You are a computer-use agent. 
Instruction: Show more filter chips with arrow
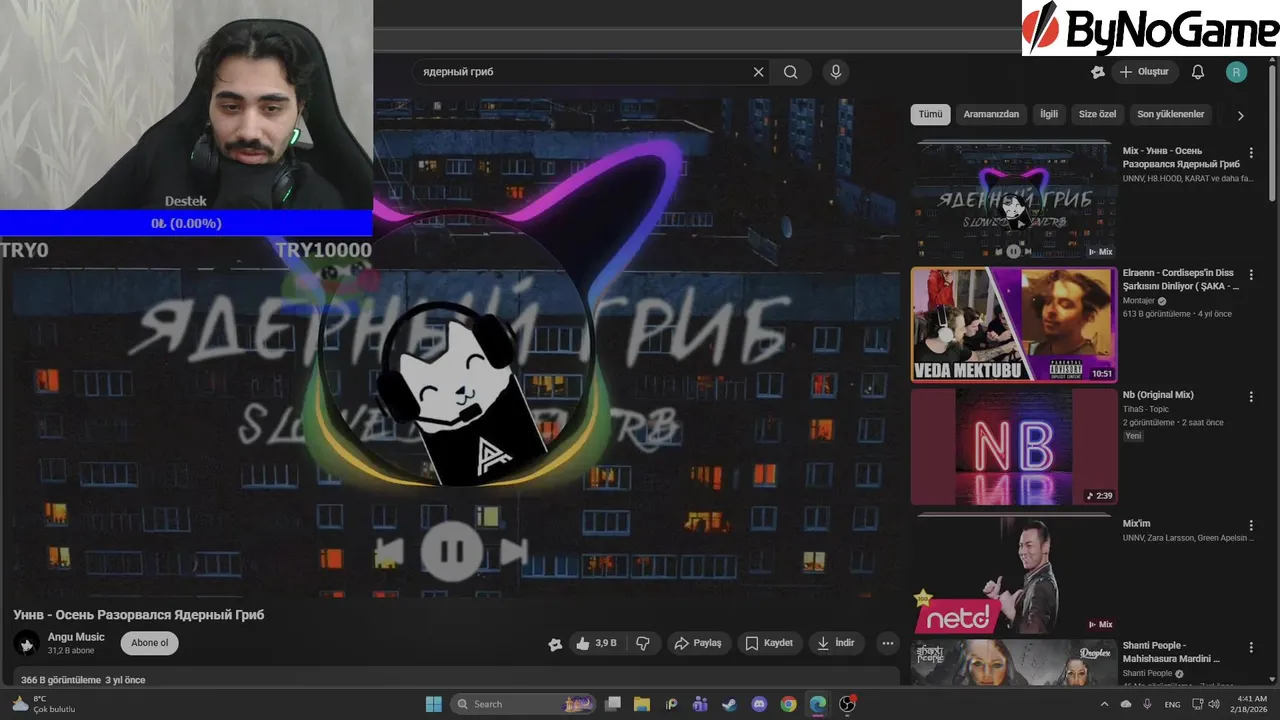coord(1241,115)
